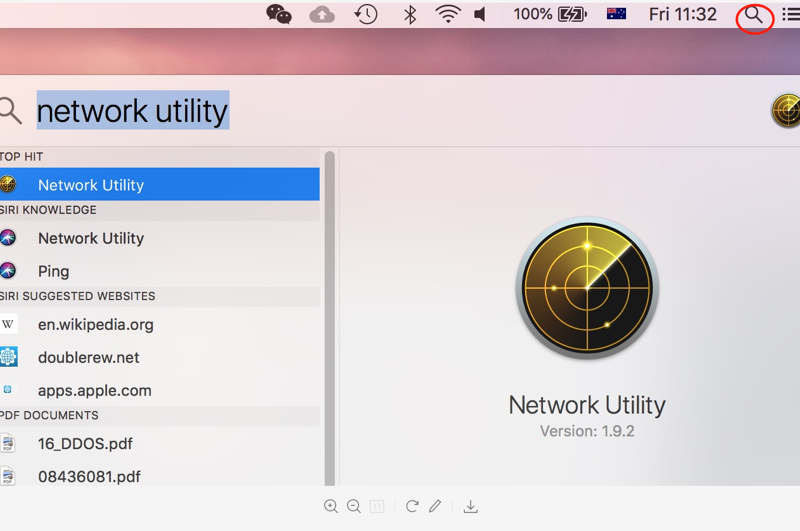Click the 16_DDOS.pdf file icon

click(8, 443)
